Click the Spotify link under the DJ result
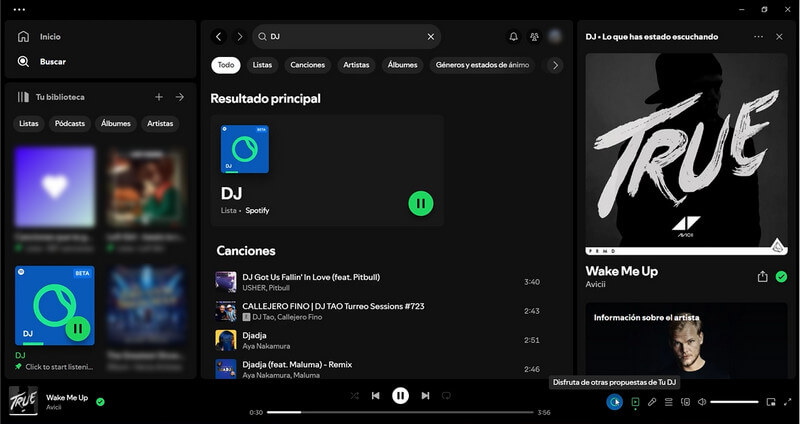Screen dimensions: 800x424 257,210
